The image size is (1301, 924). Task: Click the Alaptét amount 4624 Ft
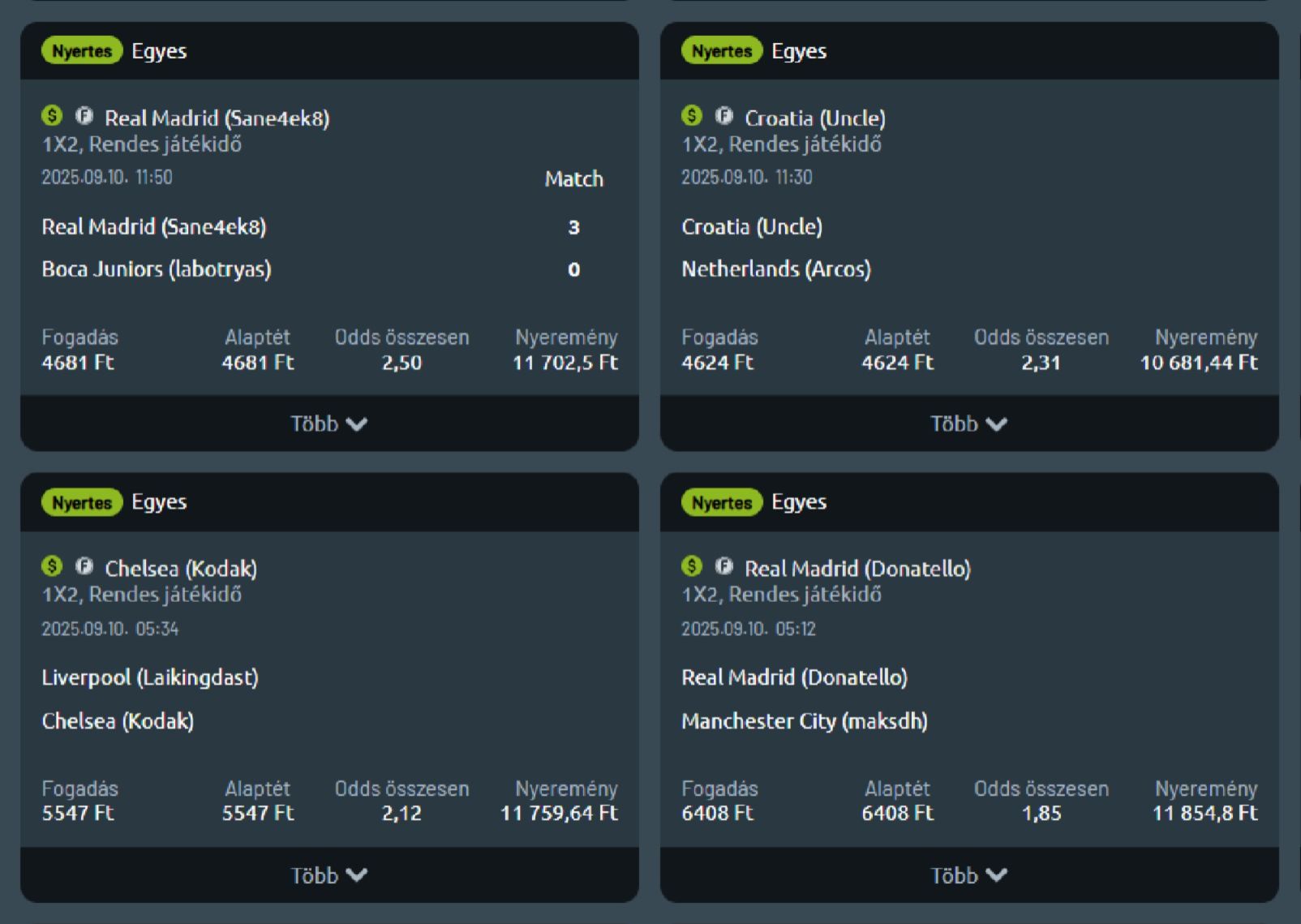[898, 363]
